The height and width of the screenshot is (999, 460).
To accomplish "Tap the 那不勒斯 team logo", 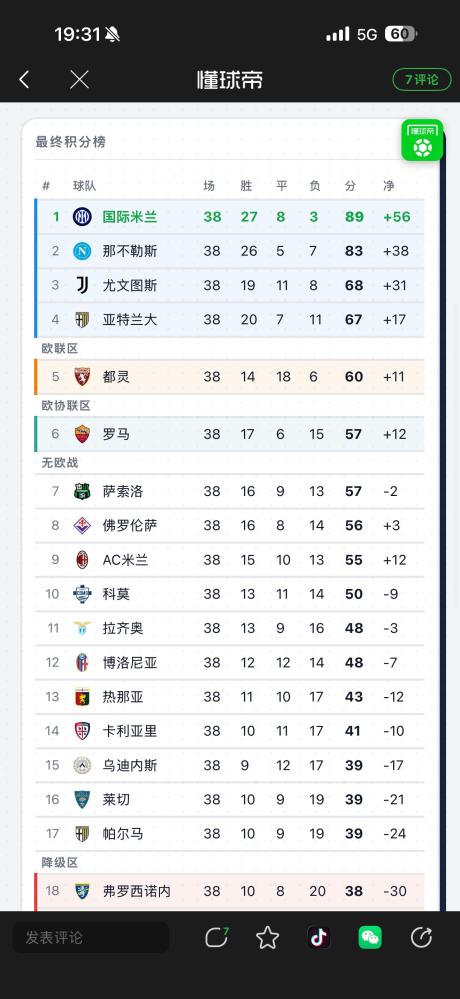I will click(x=82, y=251).
